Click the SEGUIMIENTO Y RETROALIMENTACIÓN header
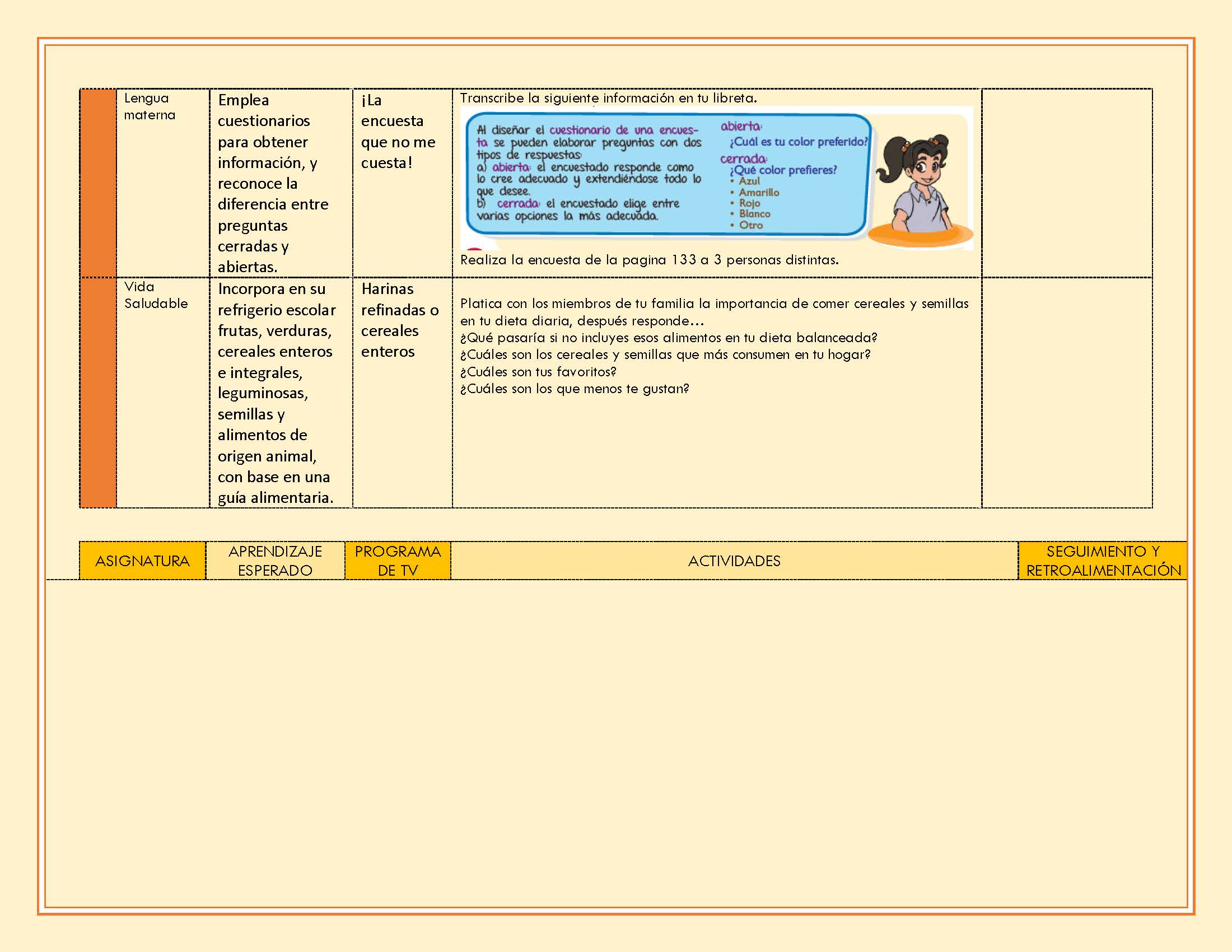1232x952 pixels. pyautogui.click(x=1103, y=561)
